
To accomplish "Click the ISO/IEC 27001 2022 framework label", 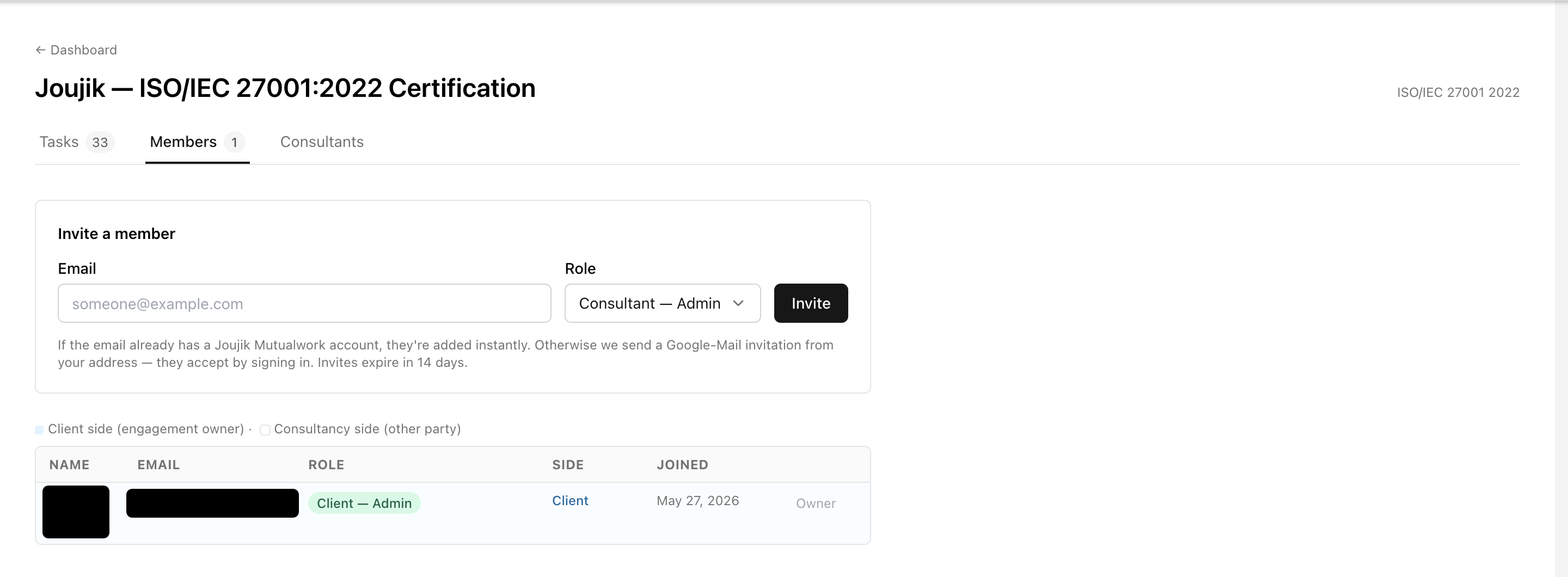I will (x=1458, y=93).
